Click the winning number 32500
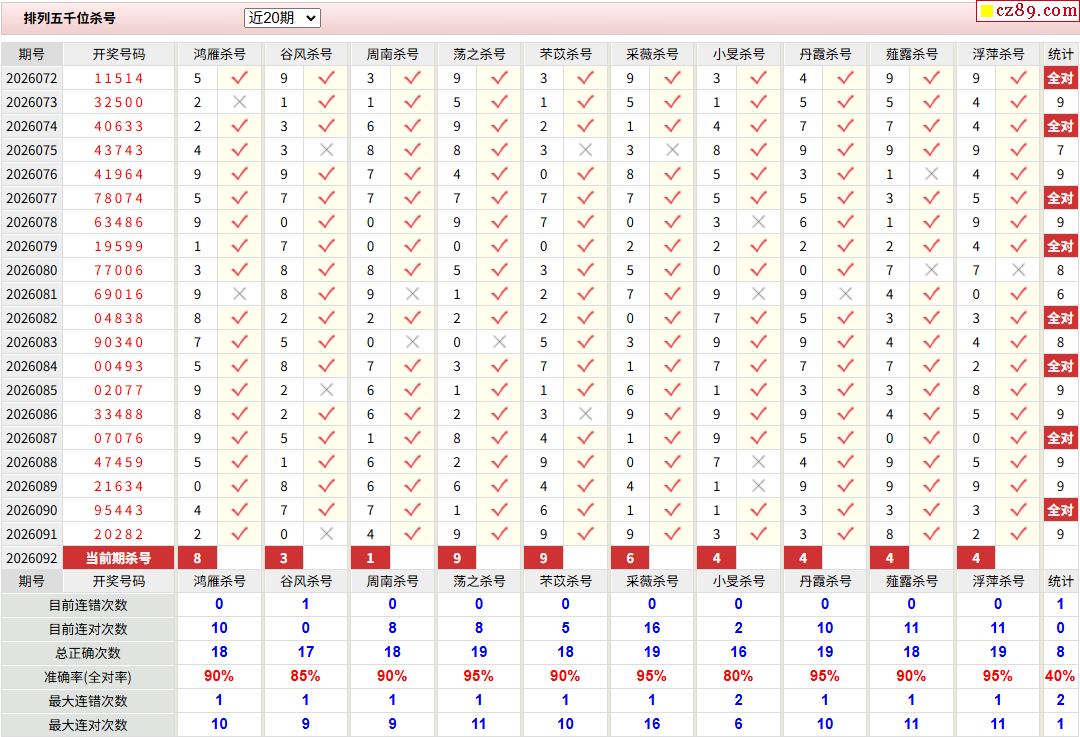 click(x=118, y=103)
